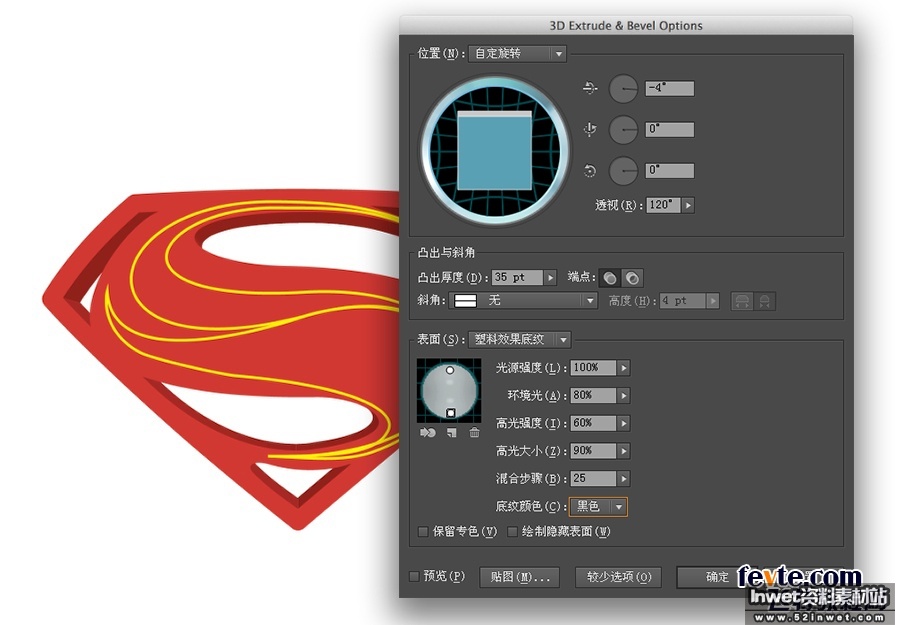
Task: Enable the 绘制隐藏表面 checkbox
Action: pos(513,532)
